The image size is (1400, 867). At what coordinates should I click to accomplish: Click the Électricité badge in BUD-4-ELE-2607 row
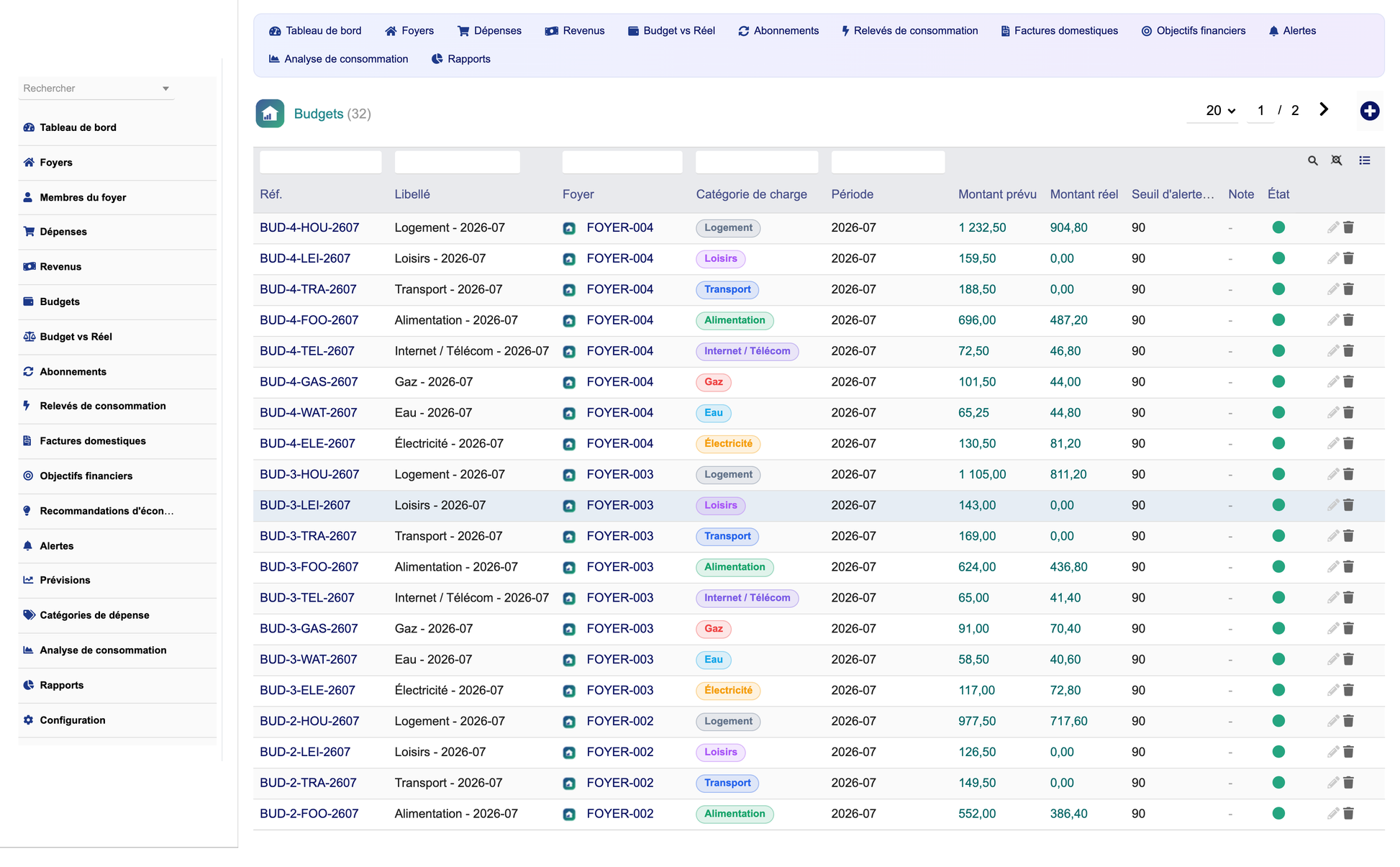(x=728, y=444)
